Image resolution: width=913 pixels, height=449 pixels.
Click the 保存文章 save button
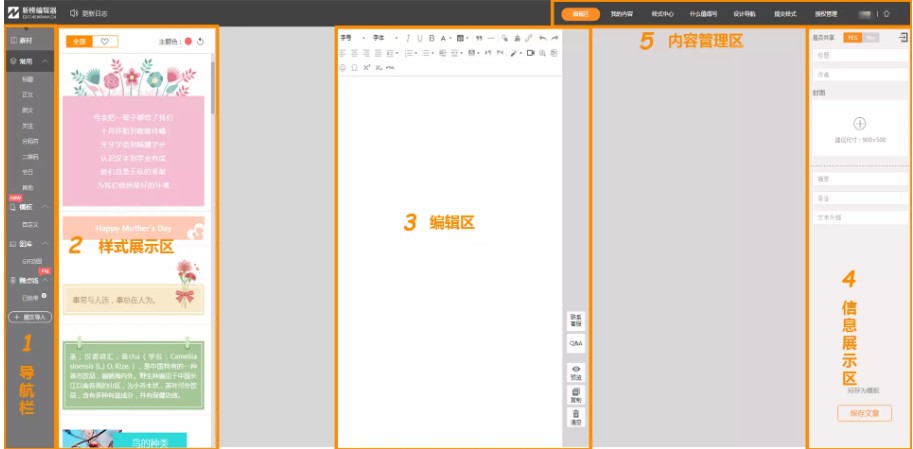(x=864, y=413)
